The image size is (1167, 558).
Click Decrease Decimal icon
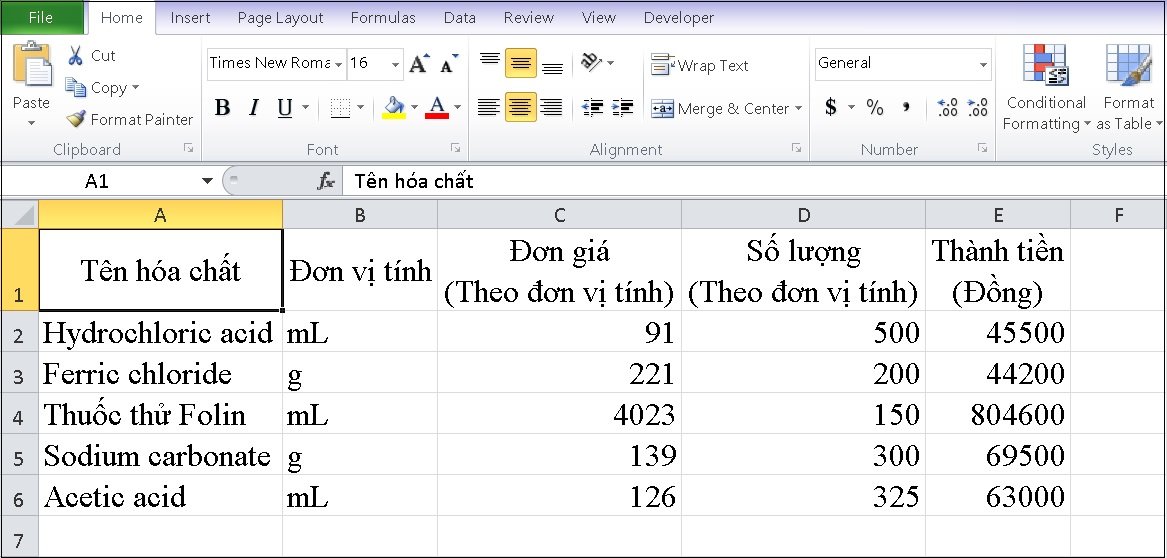977,108
